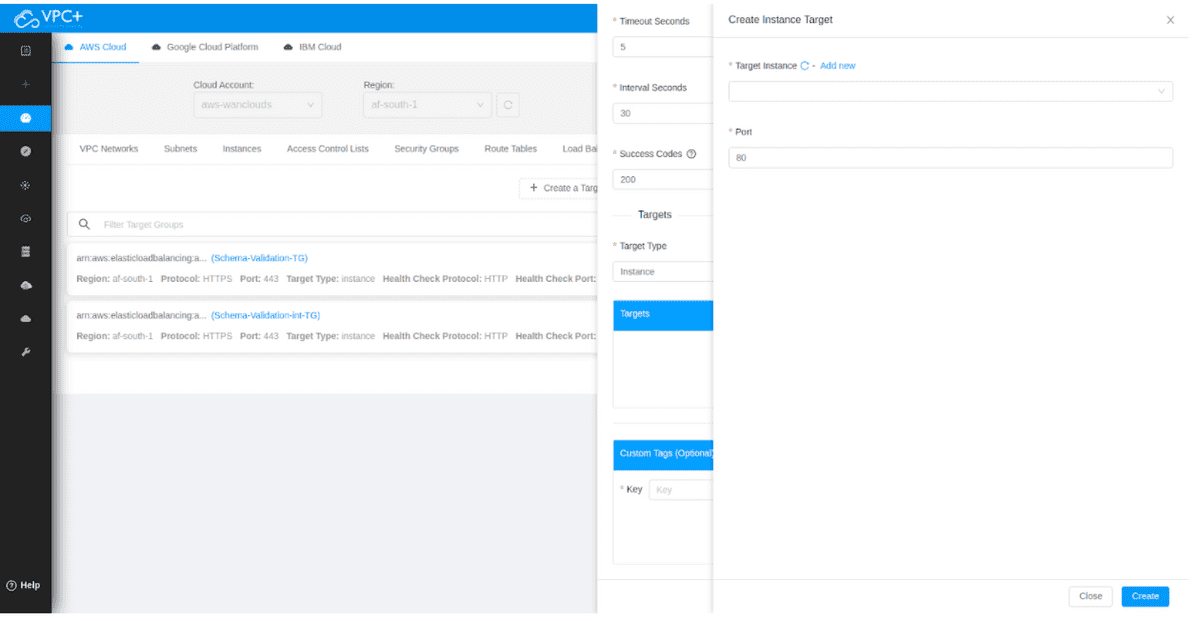Click the lower cloud sidebar icon
Viewport: 1200px width, 621px height.
26,318
